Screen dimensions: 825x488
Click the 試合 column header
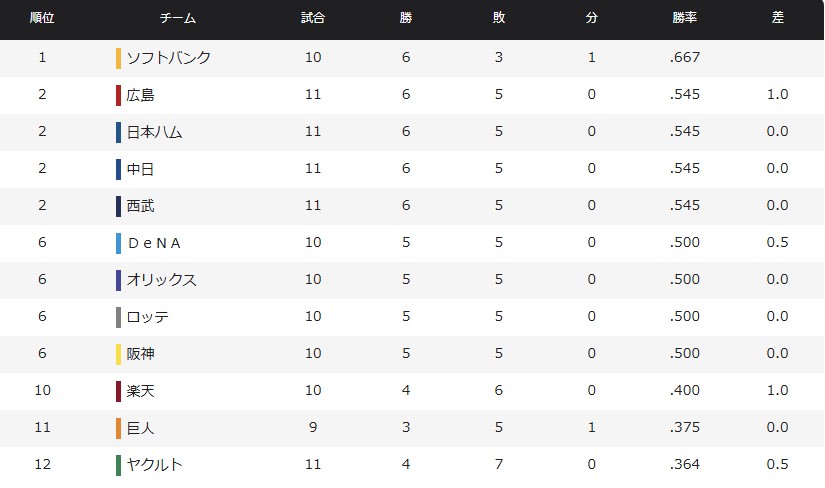tap(313, 19)
